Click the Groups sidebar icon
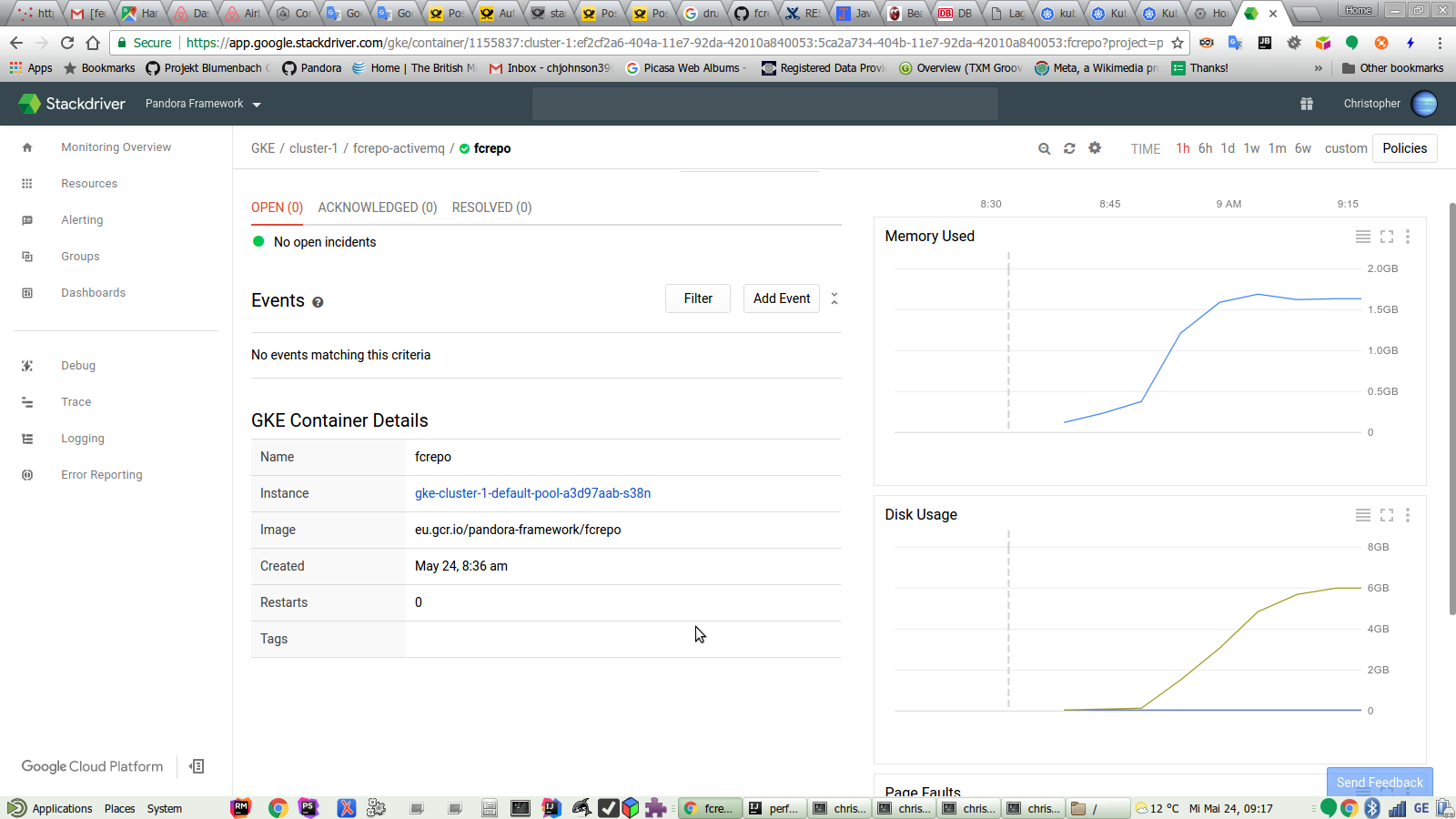The width and height of the screenshot is (1456, 819). (27, 257)
